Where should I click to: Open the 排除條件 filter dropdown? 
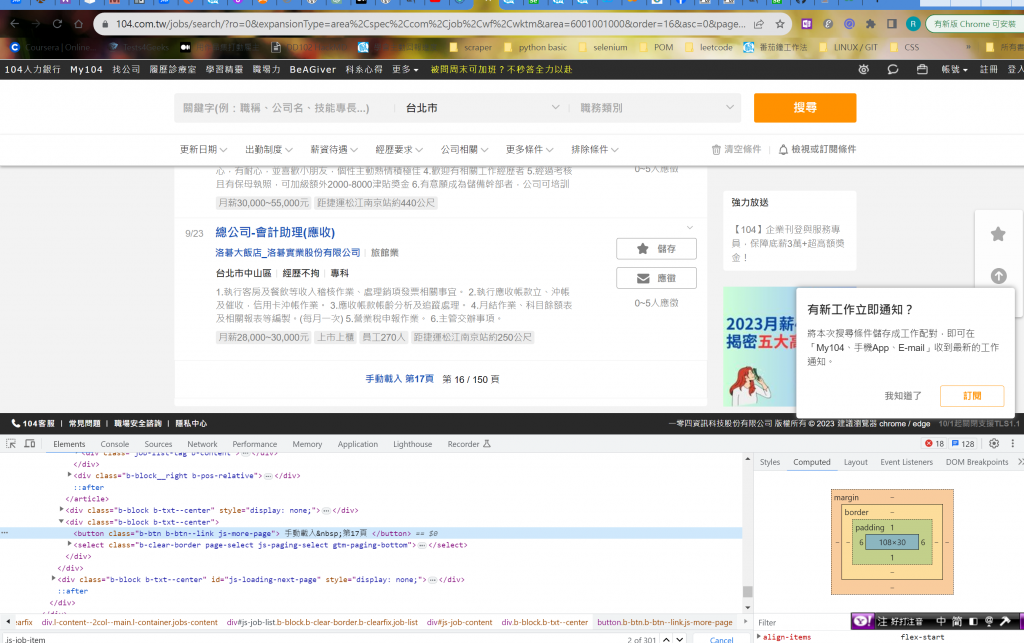(x=596, y=149)
